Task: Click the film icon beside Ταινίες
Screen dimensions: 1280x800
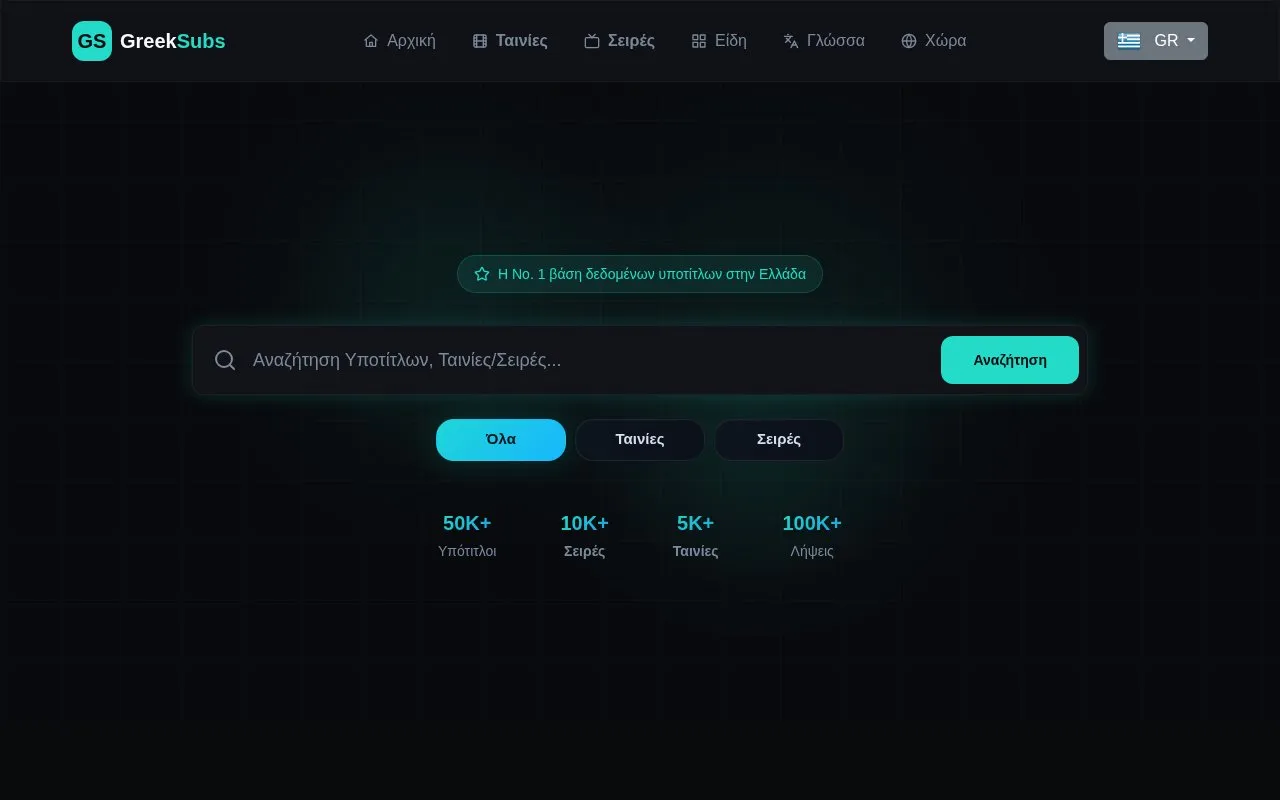Action: [x=480, y=41]
